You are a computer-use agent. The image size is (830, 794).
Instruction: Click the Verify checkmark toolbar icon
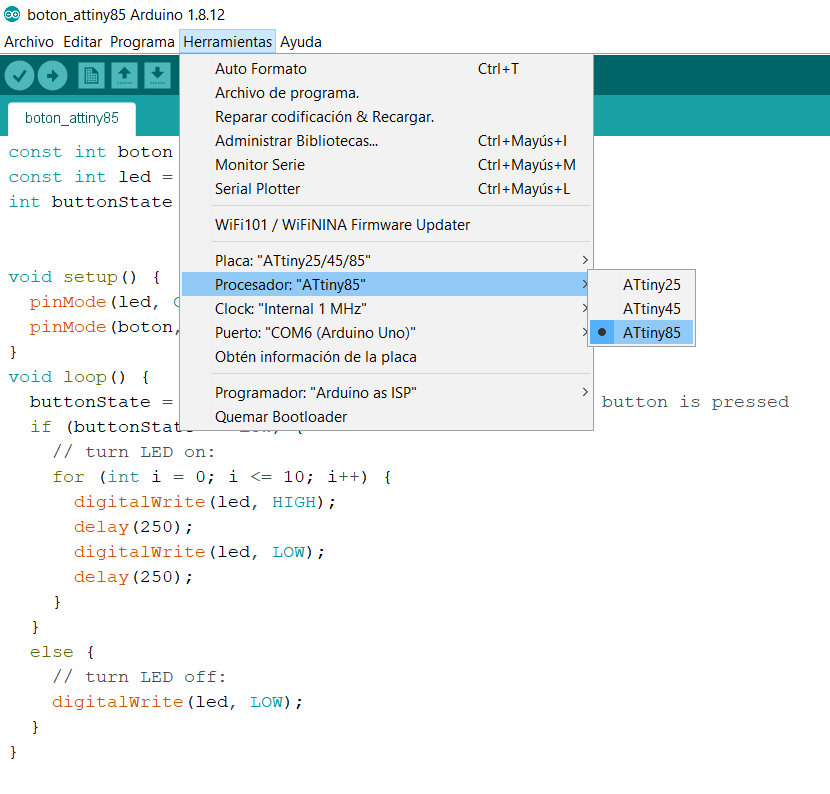pos(20,75)
